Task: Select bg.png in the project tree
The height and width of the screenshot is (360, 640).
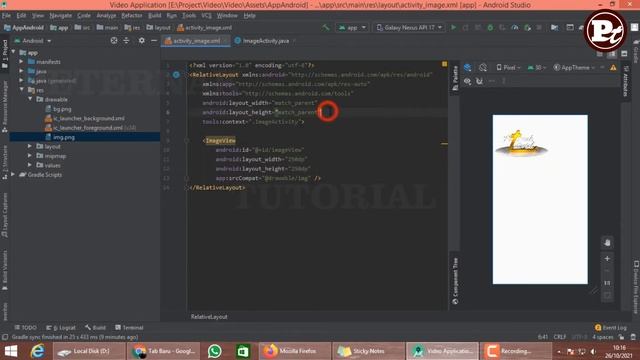Action: [x=62, y=109]
